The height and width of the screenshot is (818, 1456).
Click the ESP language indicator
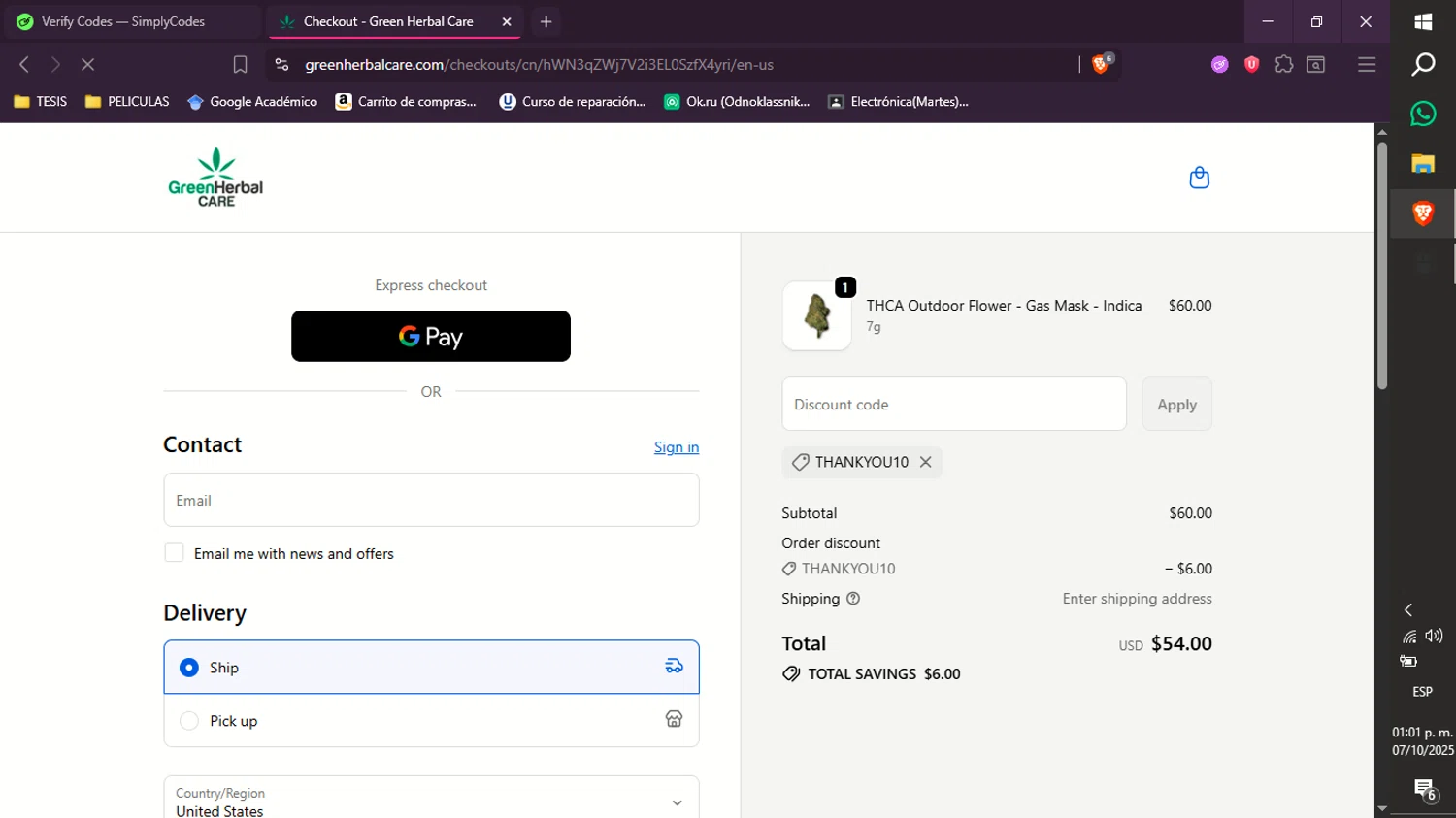click(1422, 692)
